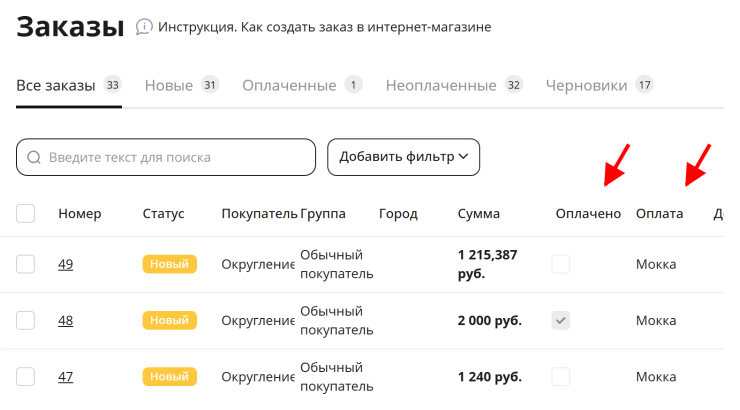Click the Мокка payment cell of order 48
Image resolution: width=740 pixels, height=410 pixels.
tap(656, 320)
